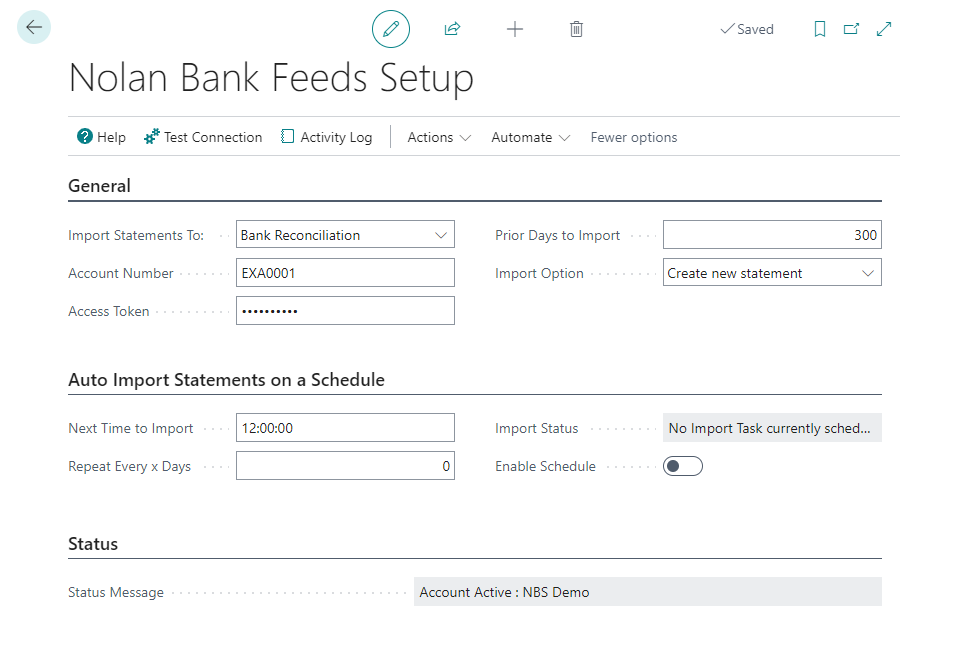This screenshot has width=967, height=657.
Task: Open the Import Statements To dropdown
Action: 345,235
